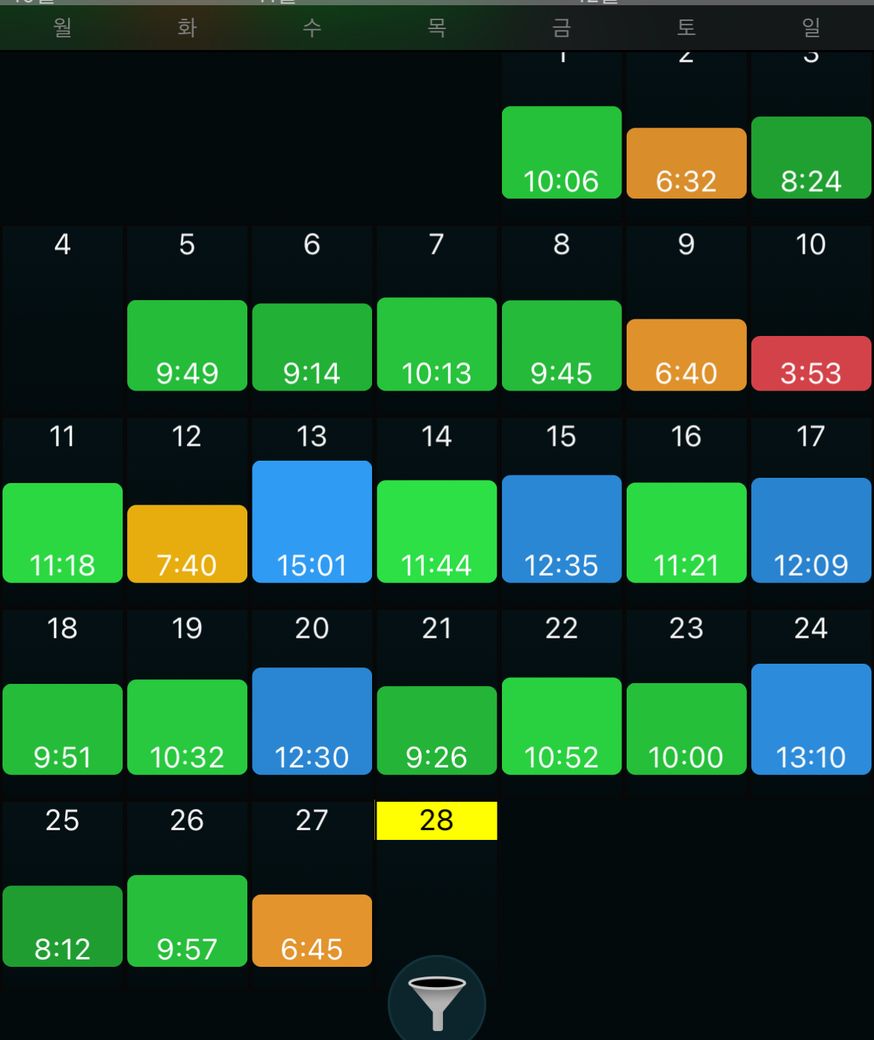Select the orange 6:45 block on day 27
Screen dimensions: 874x1040
point(312,931)
